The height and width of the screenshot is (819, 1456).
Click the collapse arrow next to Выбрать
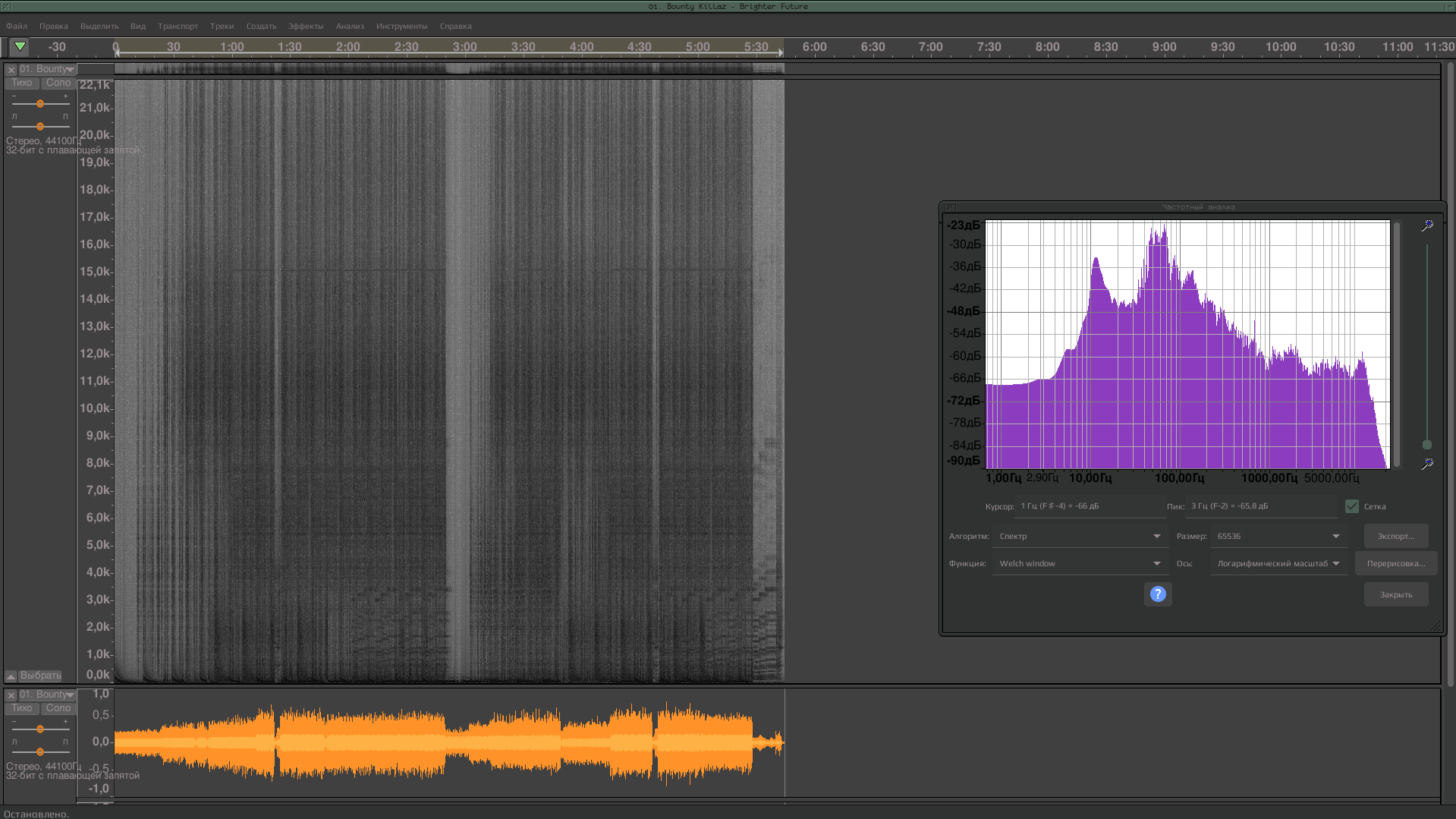point(11,676)
